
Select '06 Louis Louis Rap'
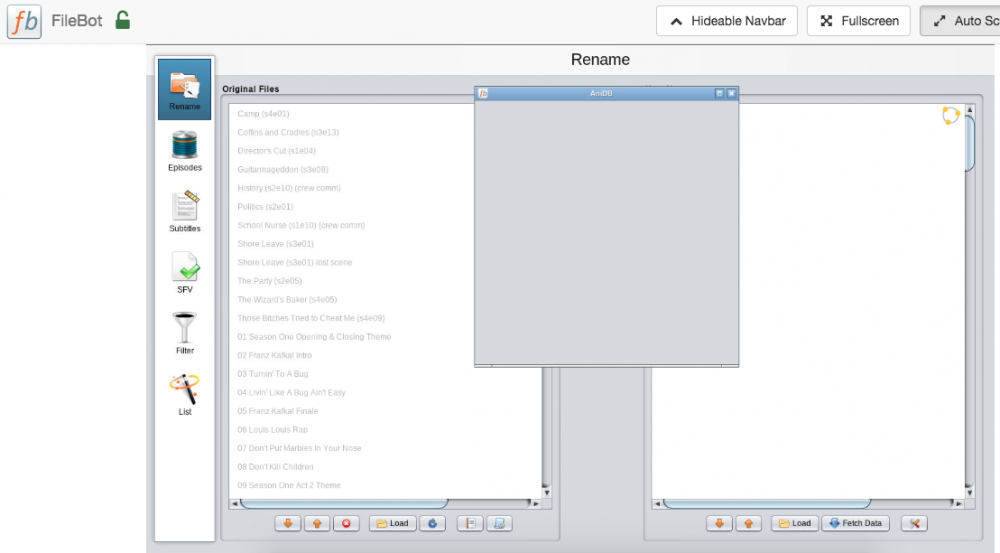coord(272,429)
